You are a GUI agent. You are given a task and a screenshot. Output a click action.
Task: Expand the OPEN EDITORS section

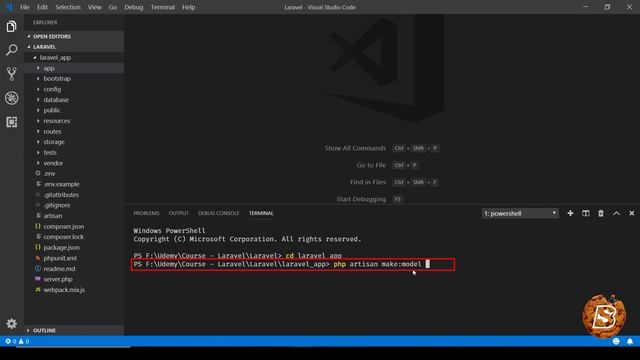coord(74,36)
